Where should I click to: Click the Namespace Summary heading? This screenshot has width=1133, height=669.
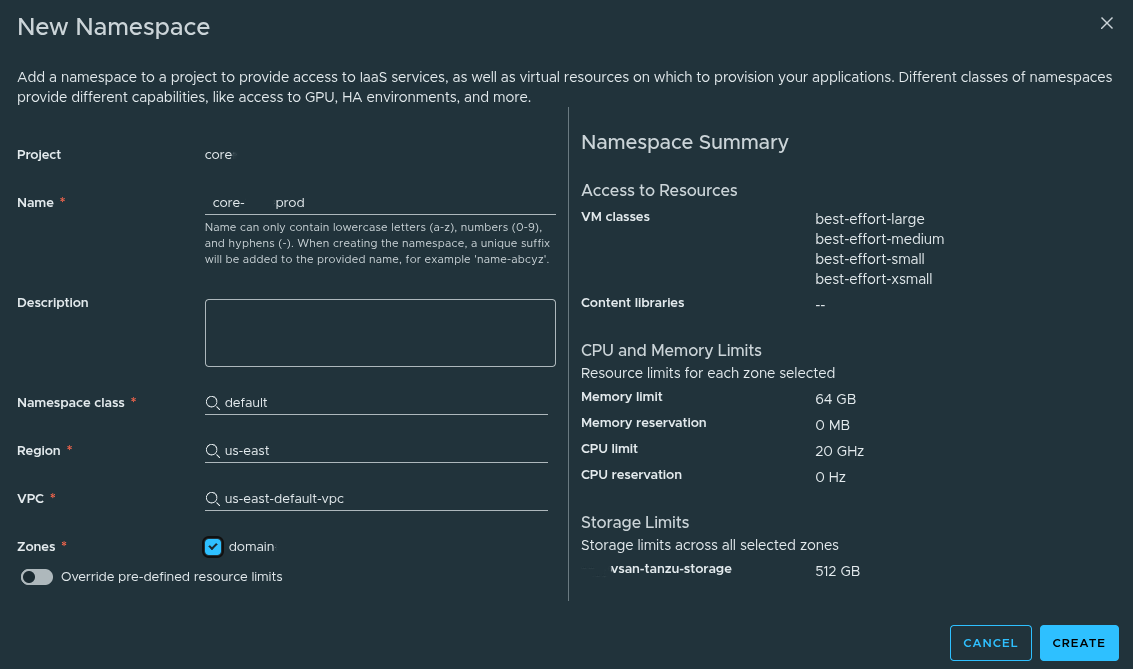click(685, 142)
